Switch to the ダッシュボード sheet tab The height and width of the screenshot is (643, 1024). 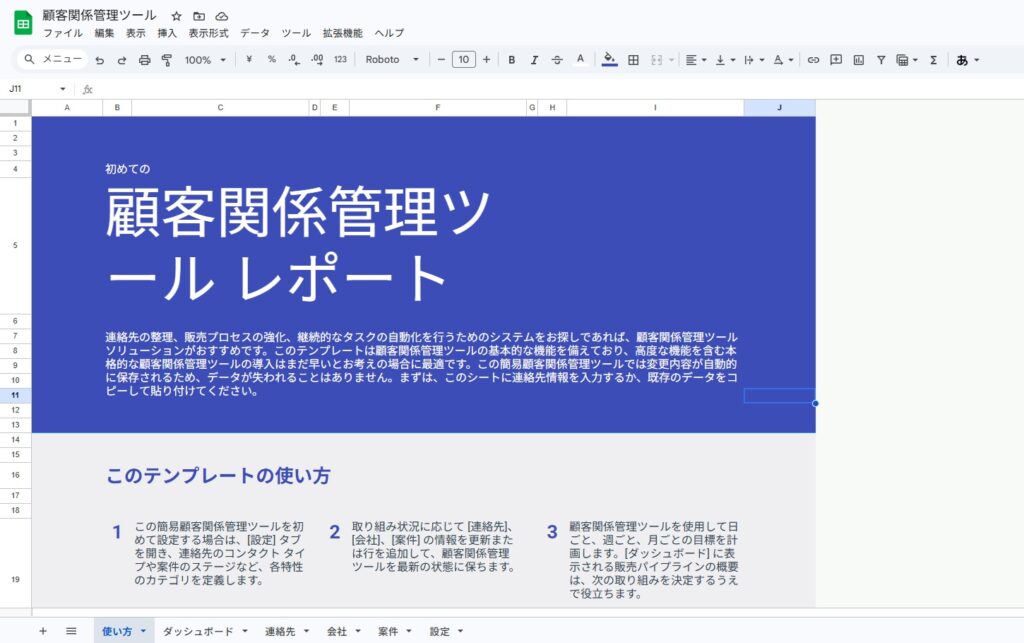198,631
